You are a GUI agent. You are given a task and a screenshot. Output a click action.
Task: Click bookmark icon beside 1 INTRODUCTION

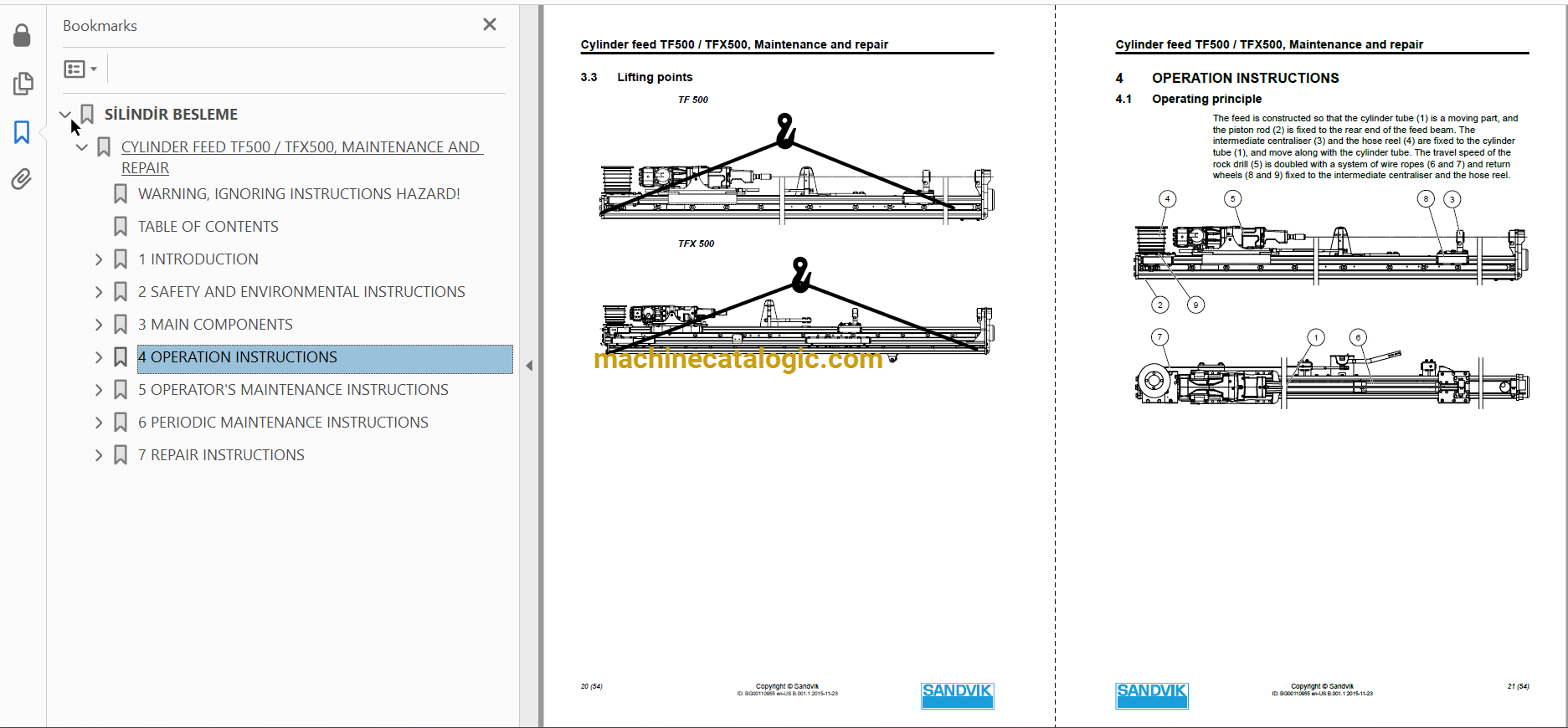point(121,259)
